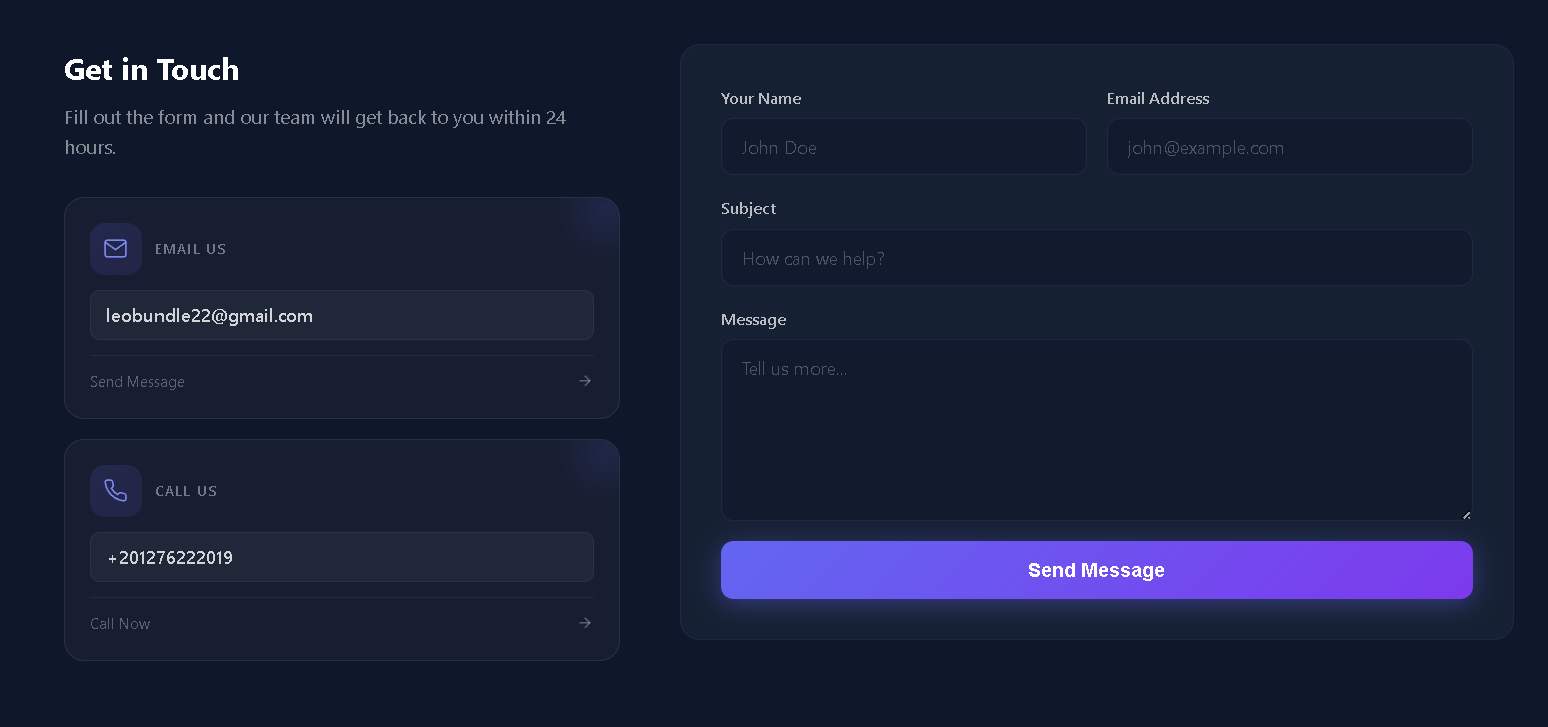Select the leobundle22@gmail.com email address box
The image size is (1548, 727).
tap(342, 315)
